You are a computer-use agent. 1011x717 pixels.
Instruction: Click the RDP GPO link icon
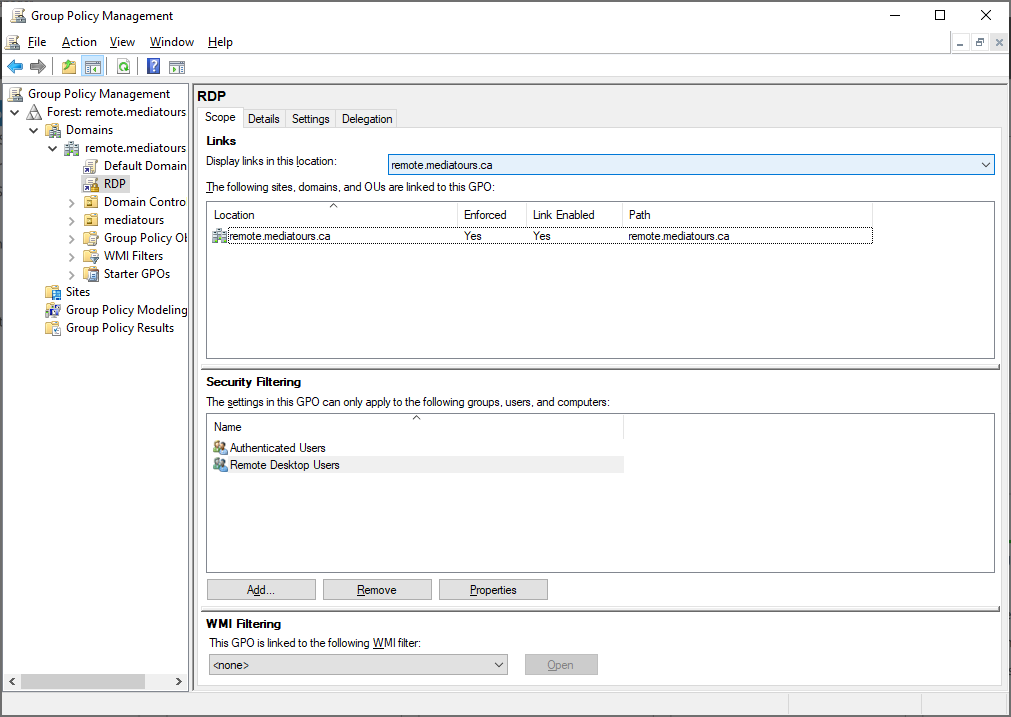click(x=91, y=184)
